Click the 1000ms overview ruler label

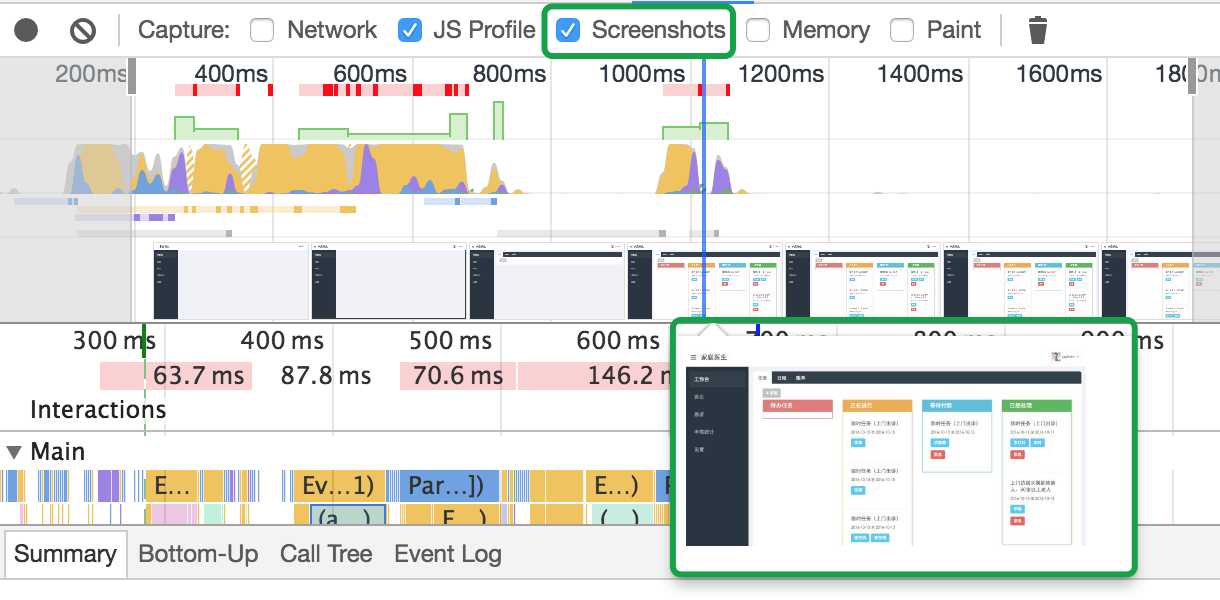pyautogui.click(x=642, y=74)
